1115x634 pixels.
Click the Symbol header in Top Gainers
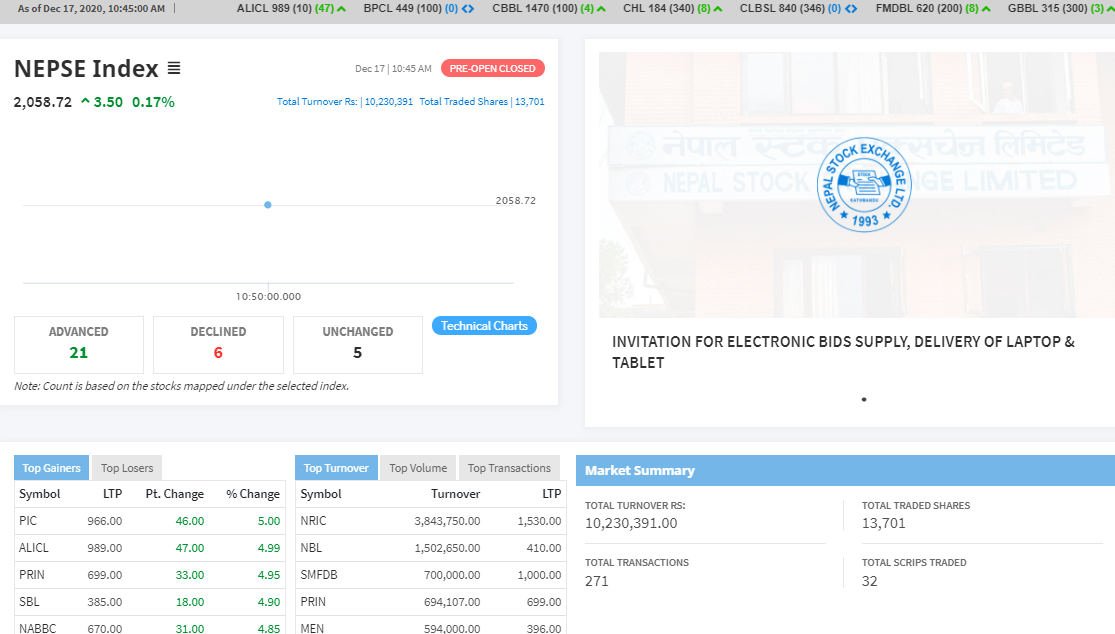(x=40, y=494)
